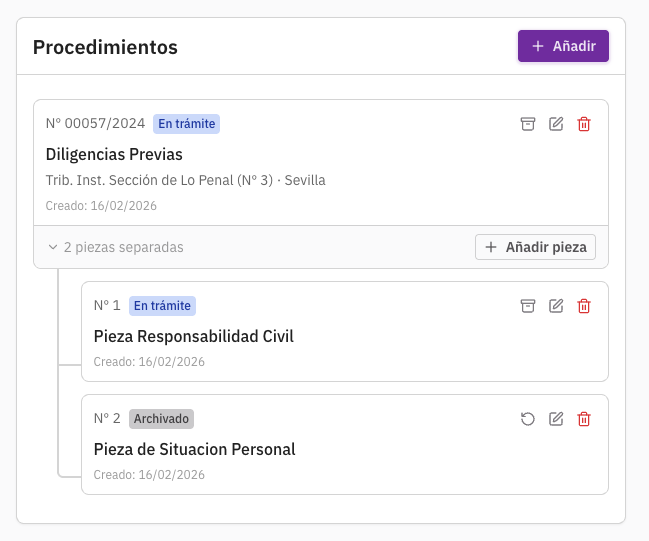Click the En trámite badge on piece Nº 1
The height and width of the screenshot is (541, 649).
click(x=162, y=306)
